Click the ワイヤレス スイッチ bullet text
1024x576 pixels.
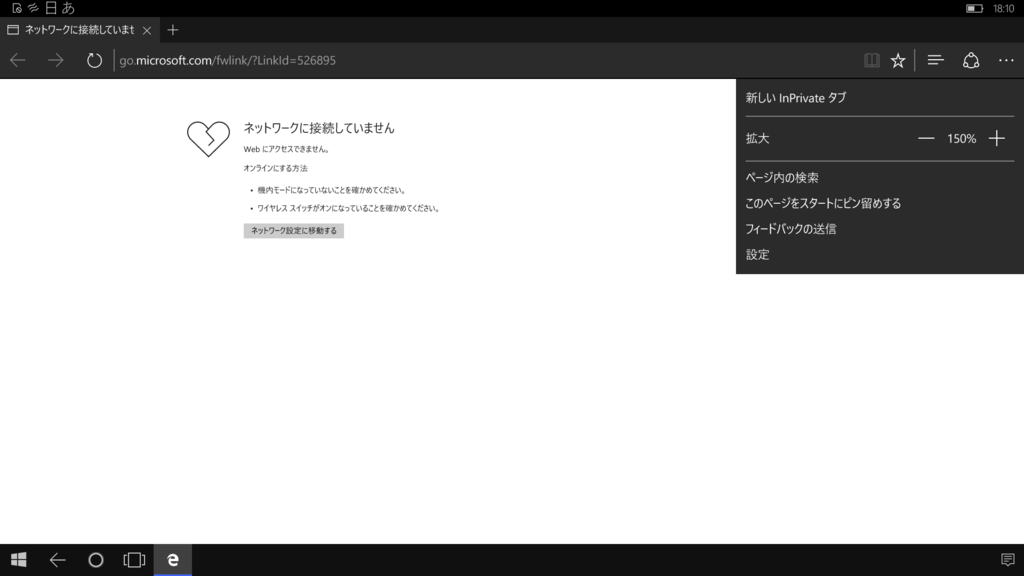click(348, 208)
